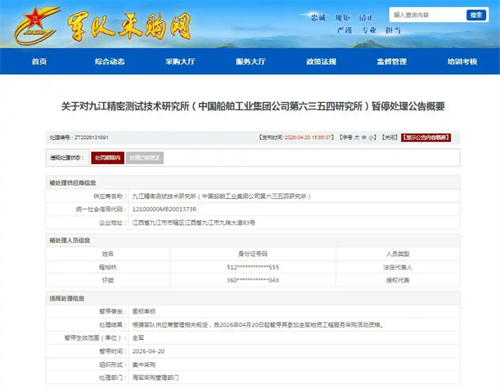Open the 监督管理 navigation item
This screenshot has width=500, height=389.
click(x=392, y=61)
